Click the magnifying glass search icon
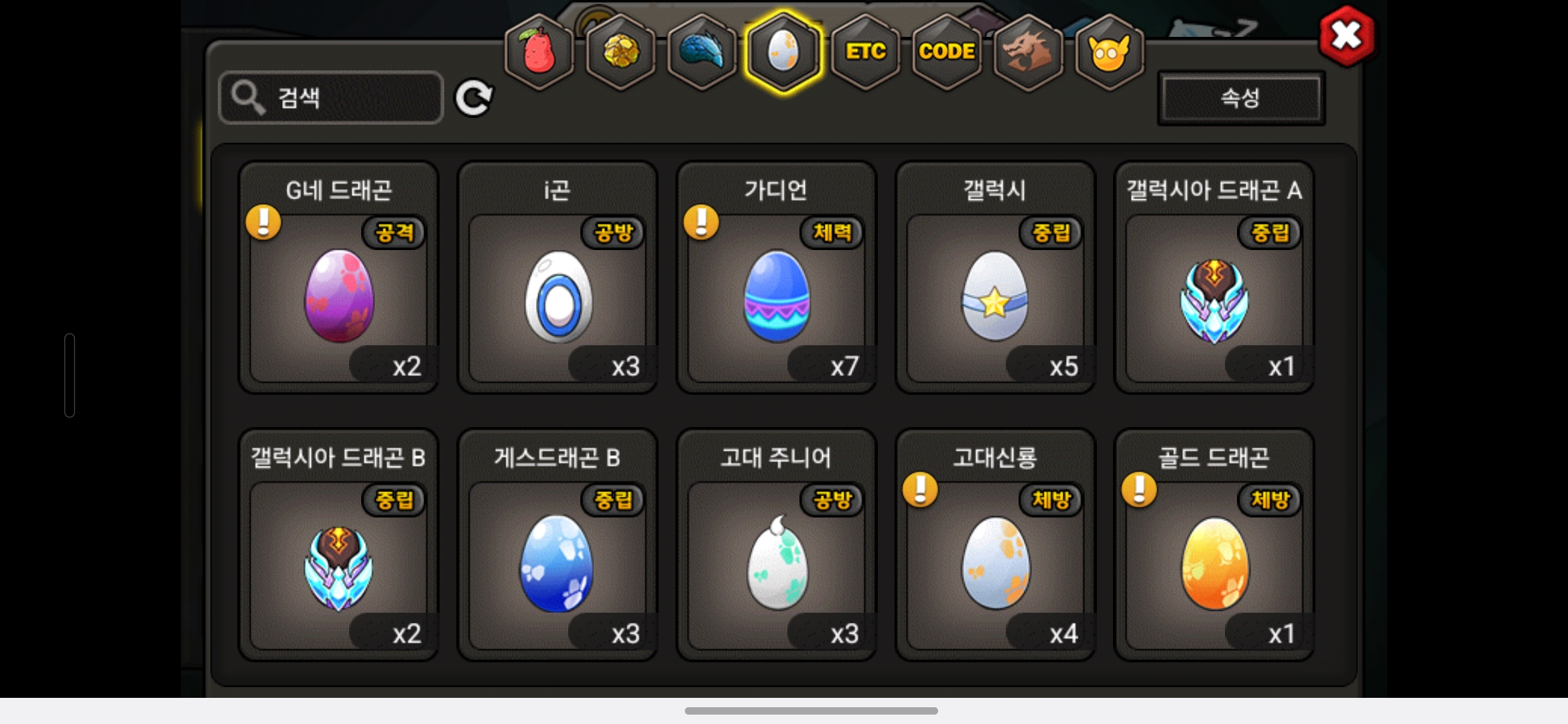This screenshot has width=1568, height=724. (248, 99)
